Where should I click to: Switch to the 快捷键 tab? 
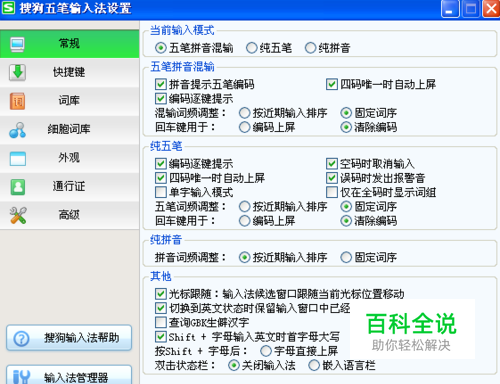click(x=69, y=72)
